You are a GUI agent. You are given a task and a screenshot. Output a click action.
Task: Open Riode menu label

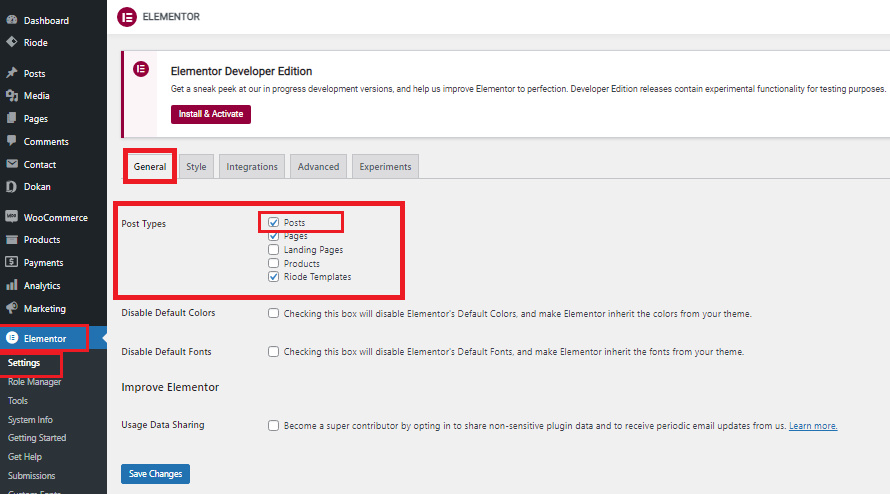pyautogui.click(x=36, y=43)
